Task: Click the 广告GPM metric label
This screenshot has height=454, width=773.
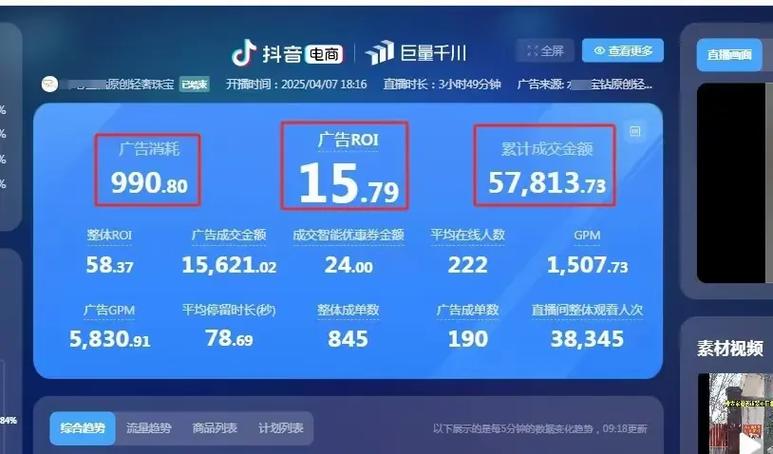Action: [109, 310]
